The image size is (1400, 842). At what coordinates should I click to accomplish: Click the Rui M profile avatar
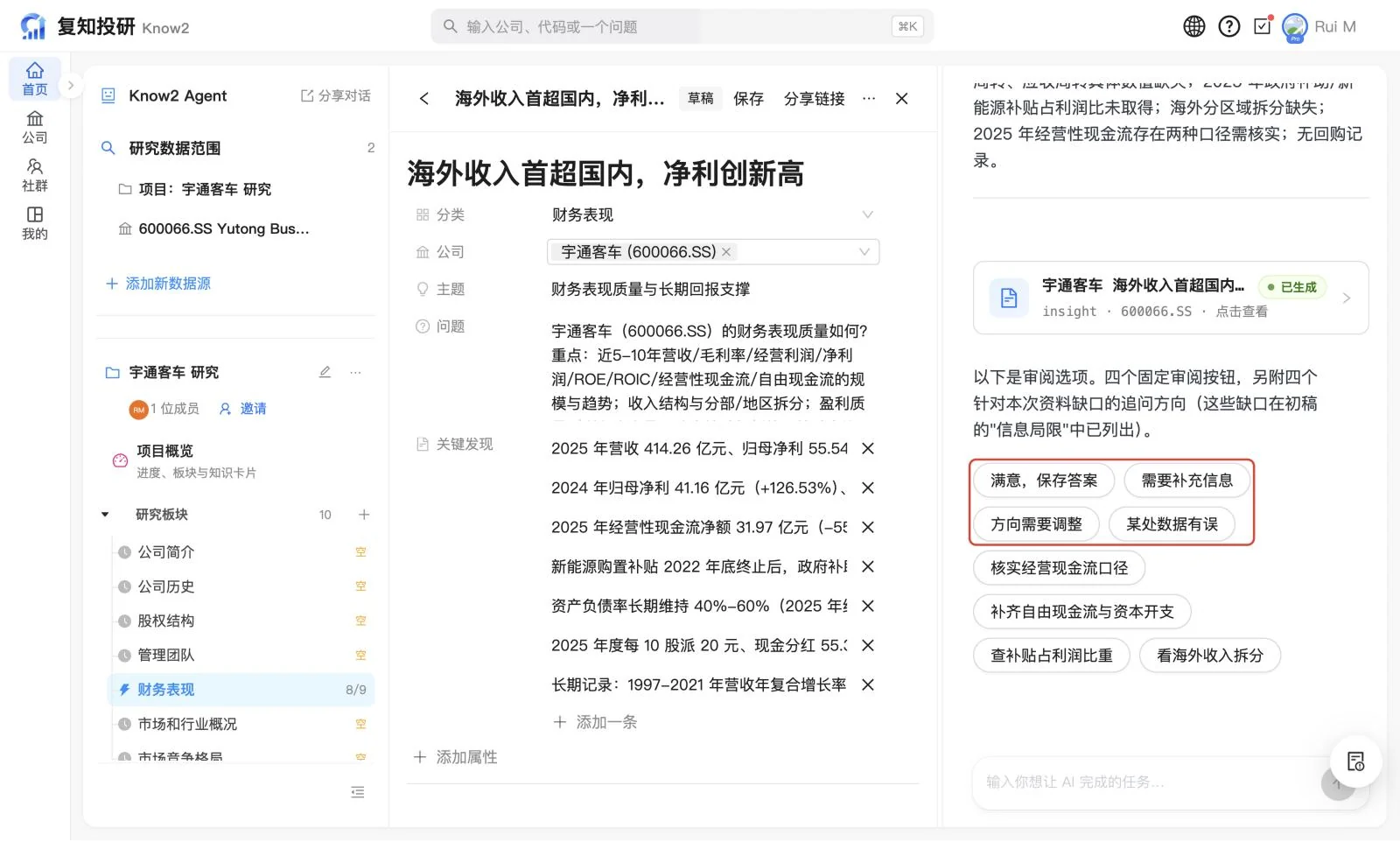(1295, 26)
